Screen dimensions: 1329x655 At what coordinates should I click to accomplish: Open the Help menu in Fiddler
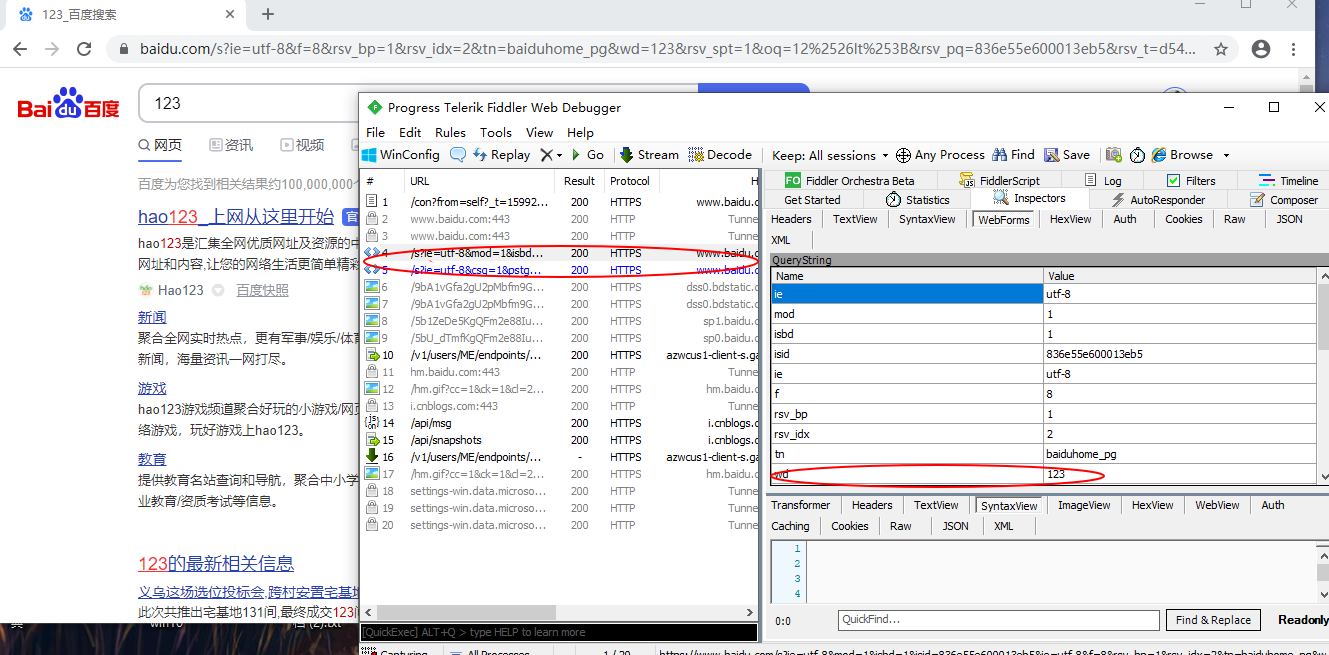point(580,132)
